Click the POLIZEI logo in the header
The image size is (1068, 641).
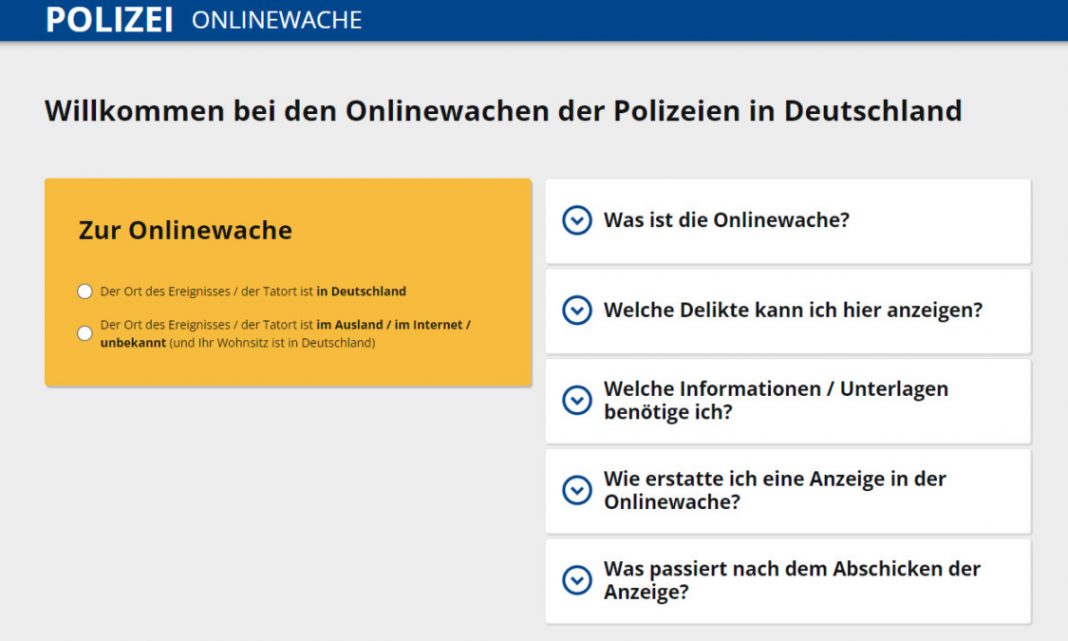pyautogui.click(x=109, y=20)
